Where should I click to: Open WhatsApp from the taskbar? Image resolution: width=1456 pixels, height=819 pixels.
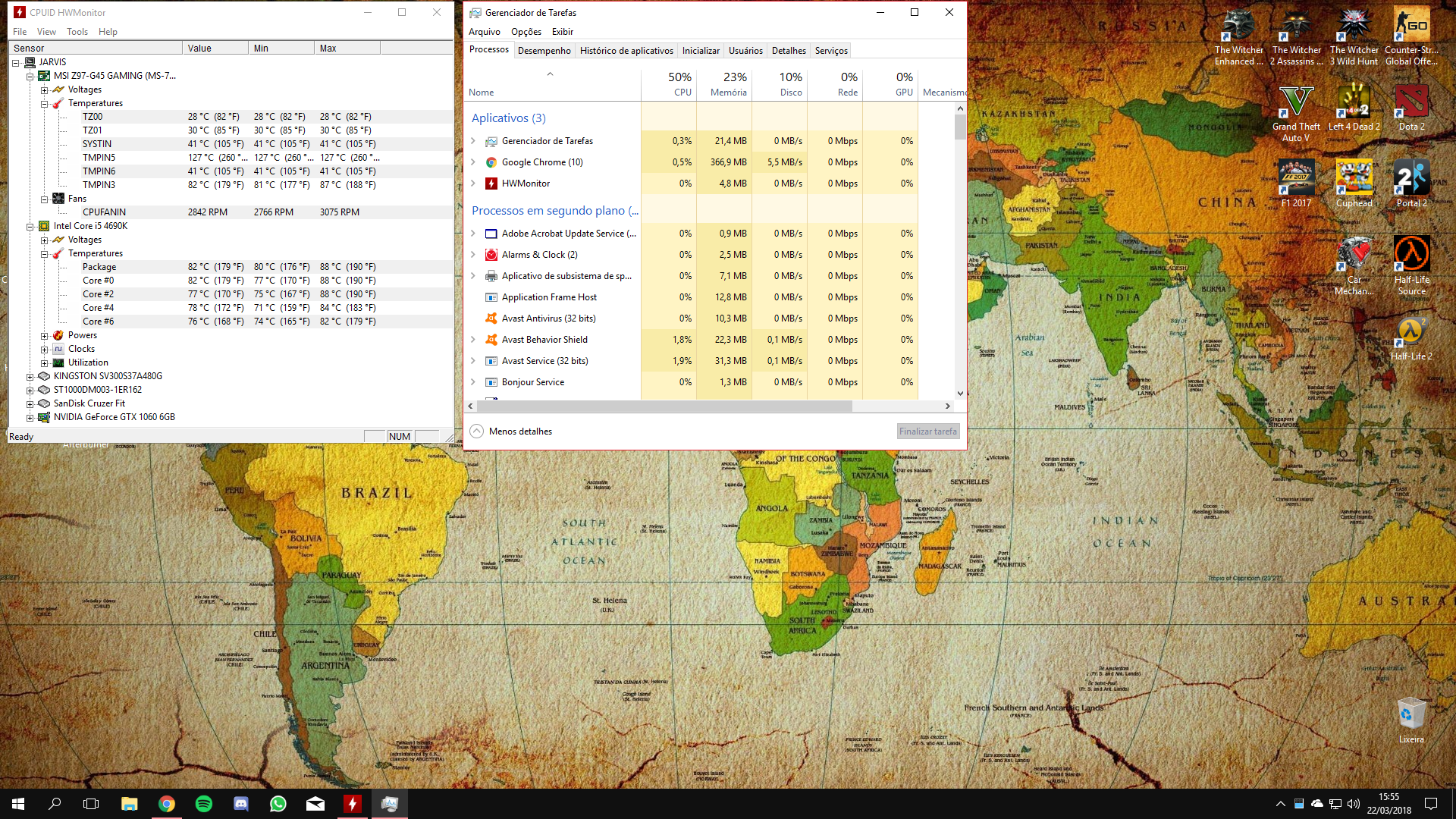[278, 804]
